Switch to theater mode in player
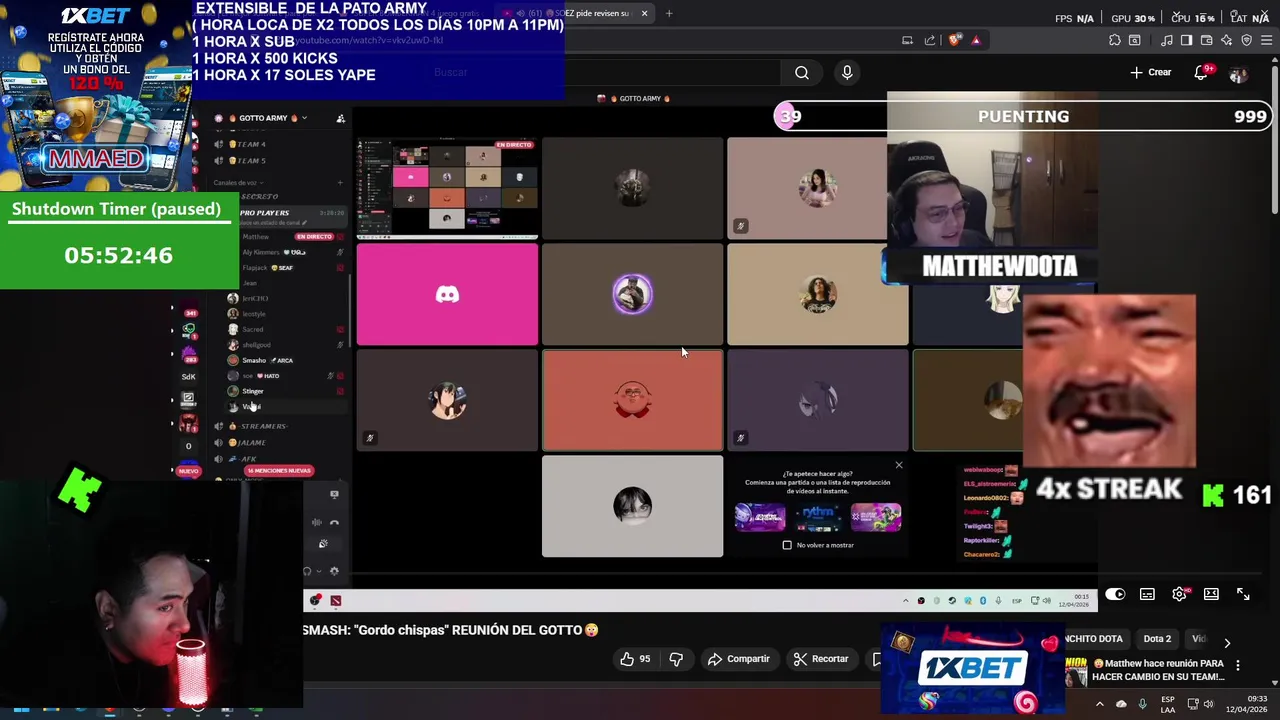 tap(1211, 594)
